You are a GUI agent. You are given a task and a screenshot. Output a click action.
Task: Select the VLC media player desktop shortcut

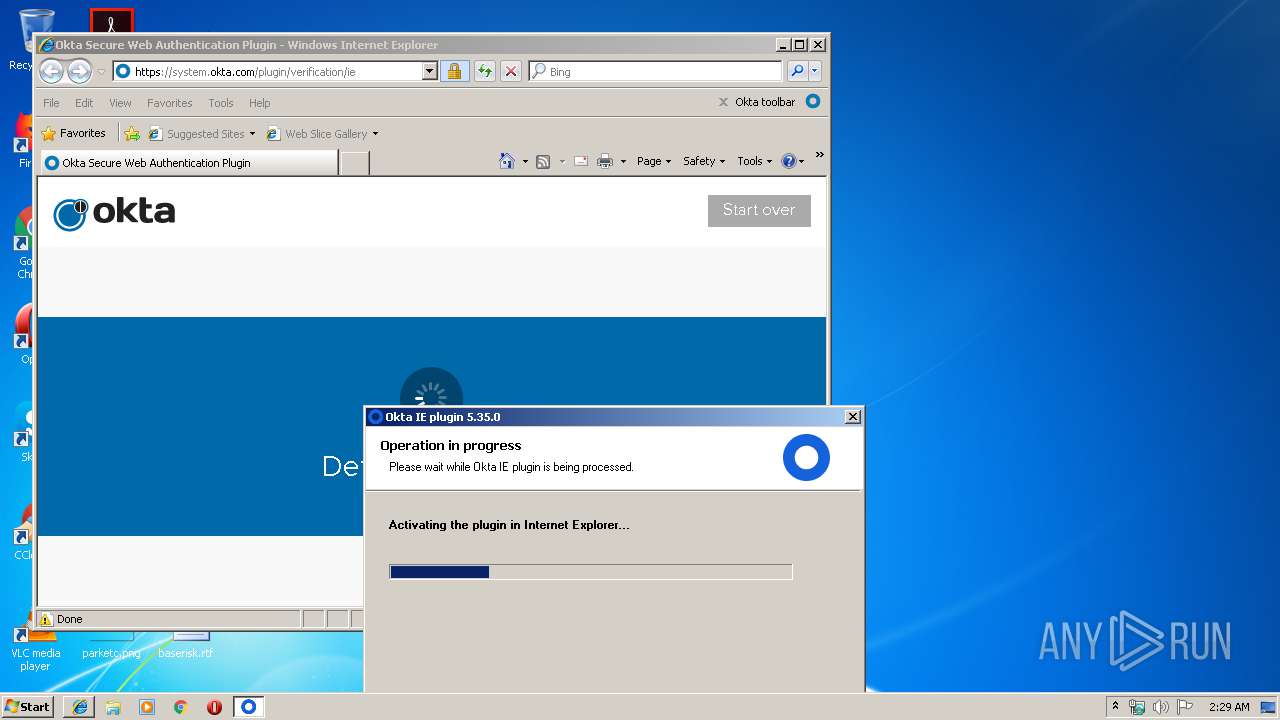click(35, 650)
